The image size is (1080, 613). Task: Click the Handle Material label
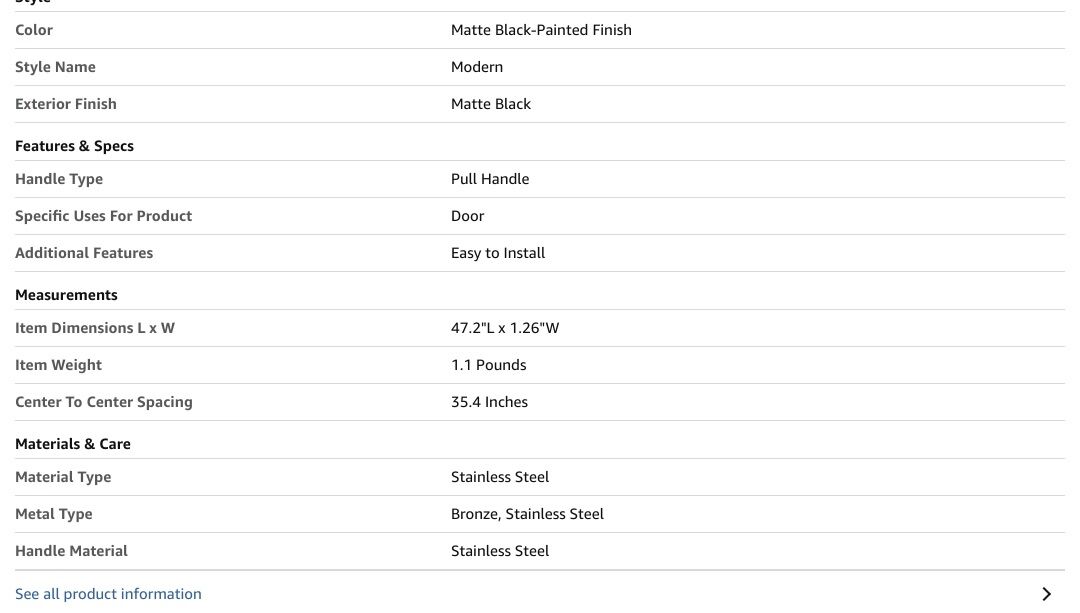pyautogui.click(x=71, y=551)
